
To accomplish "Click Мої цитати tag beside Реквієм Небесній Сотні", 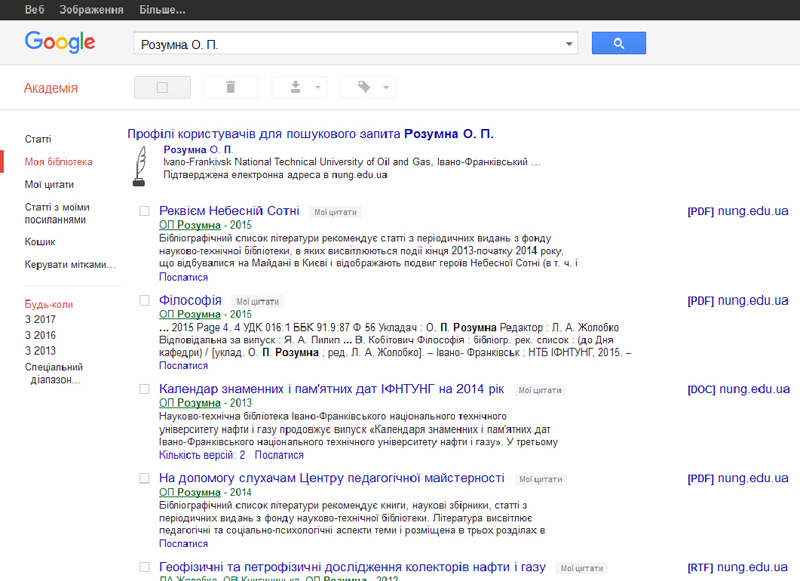I will (335, 212).
